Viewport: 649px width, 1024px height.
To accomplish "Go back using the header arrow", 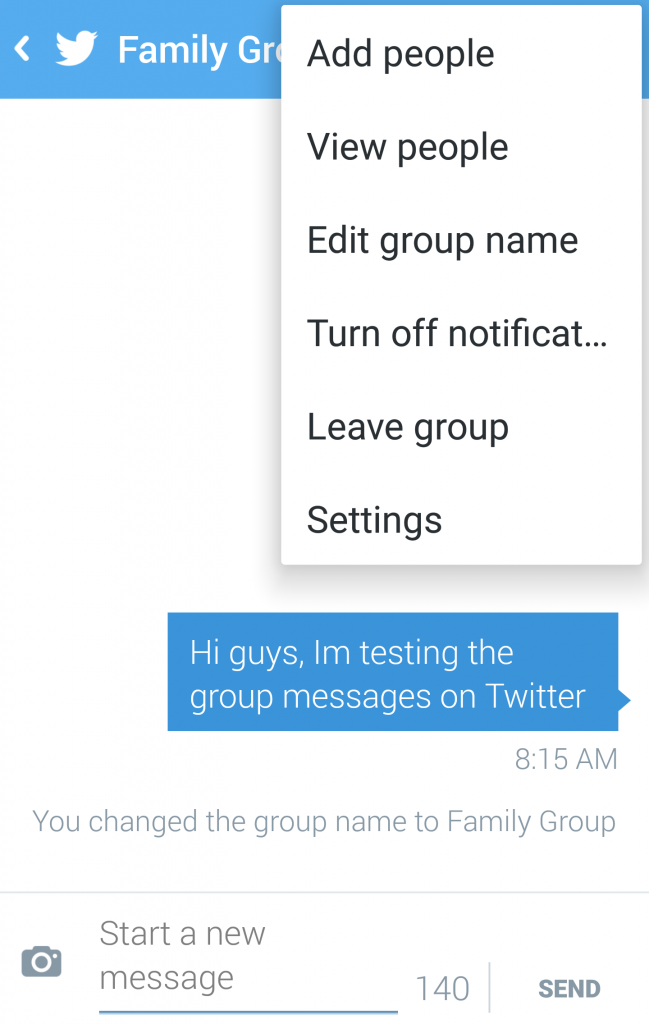I will (x=23, y=50).
